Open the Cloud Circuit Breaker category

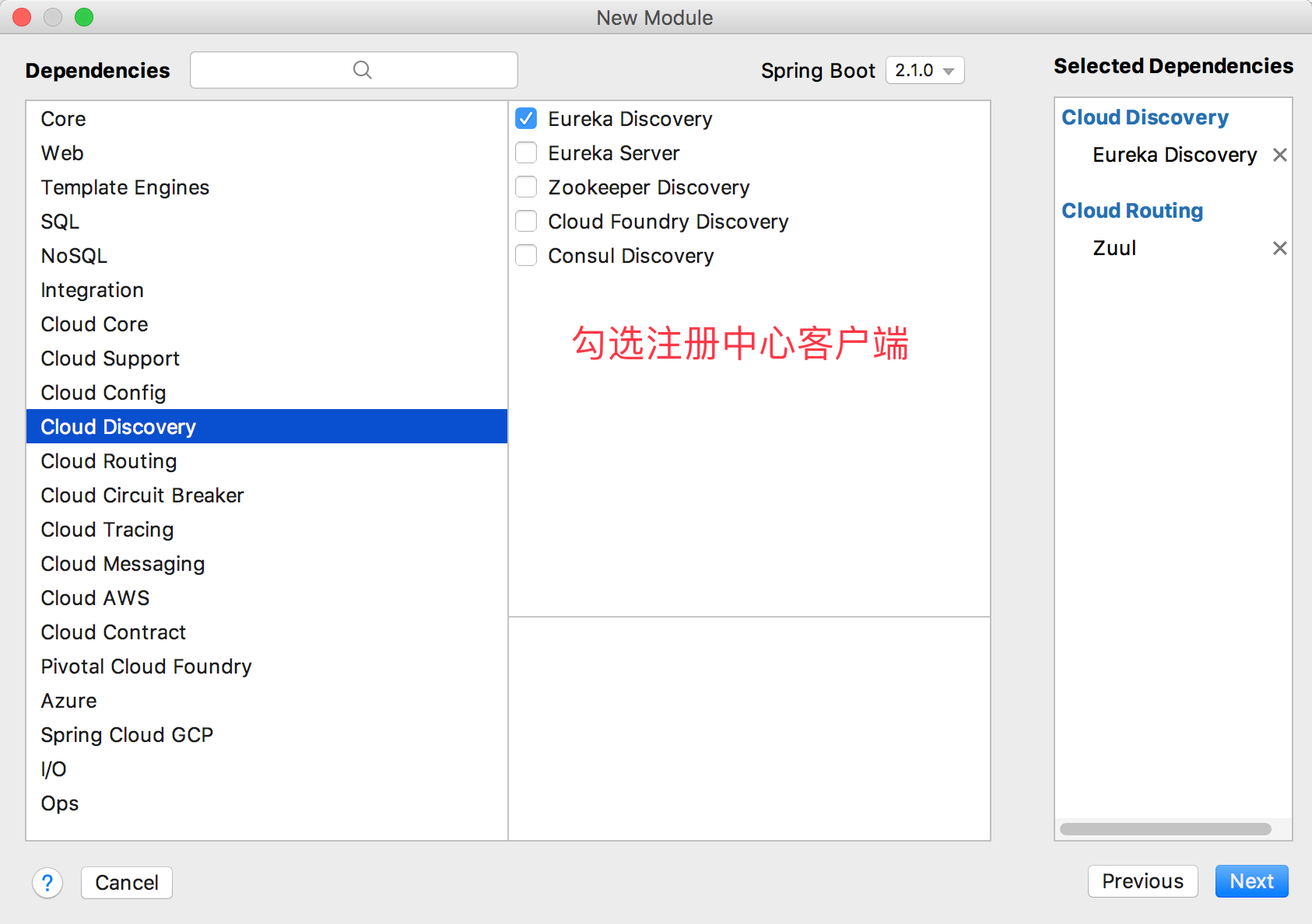267,495
